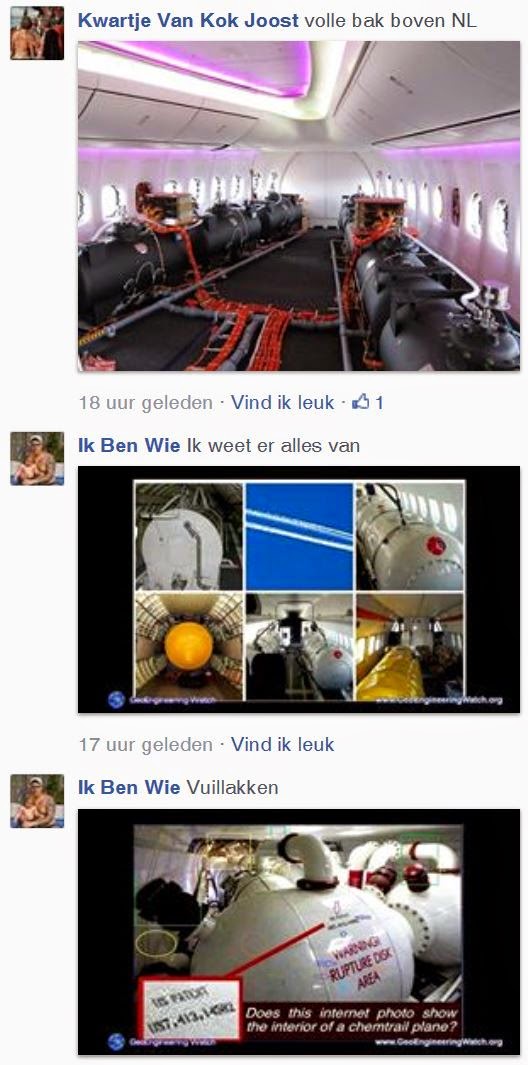Viewport: 528px width, 1065px height.
Task: Click the globe logo in rupture disk image
Action: click(116, 1041)
